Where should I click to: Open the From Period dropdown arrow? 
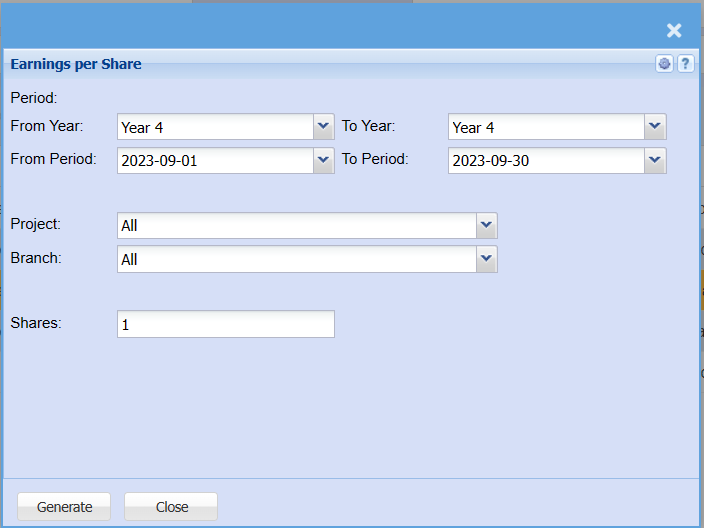point(323,160)
